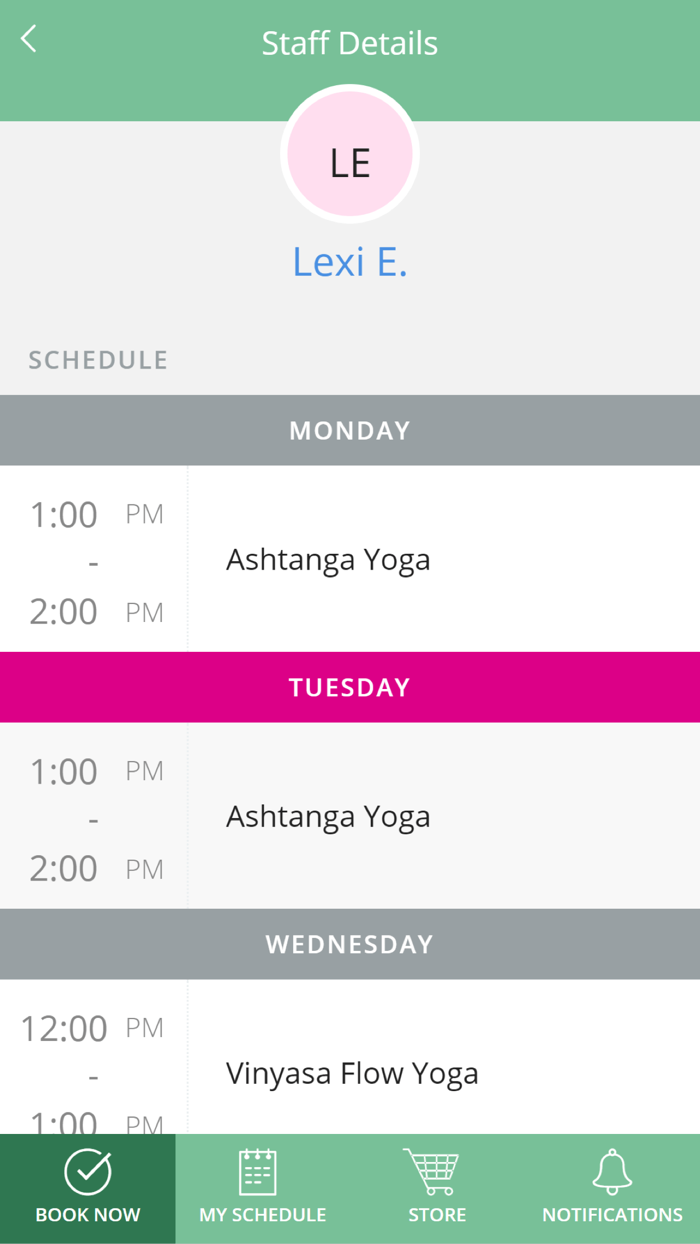Expand the Tuesday schedule section

(x=350, y=687)
